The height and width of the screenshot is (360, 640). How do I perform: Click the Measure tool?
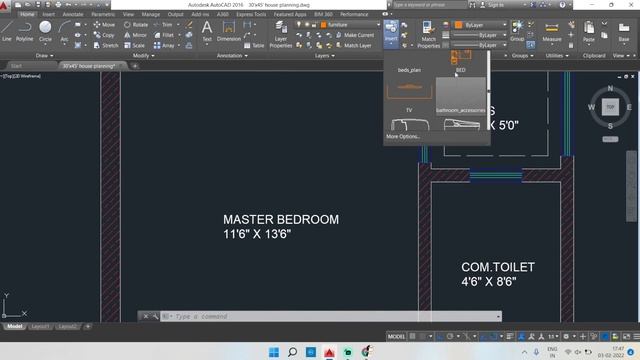[x=551, y=32]
